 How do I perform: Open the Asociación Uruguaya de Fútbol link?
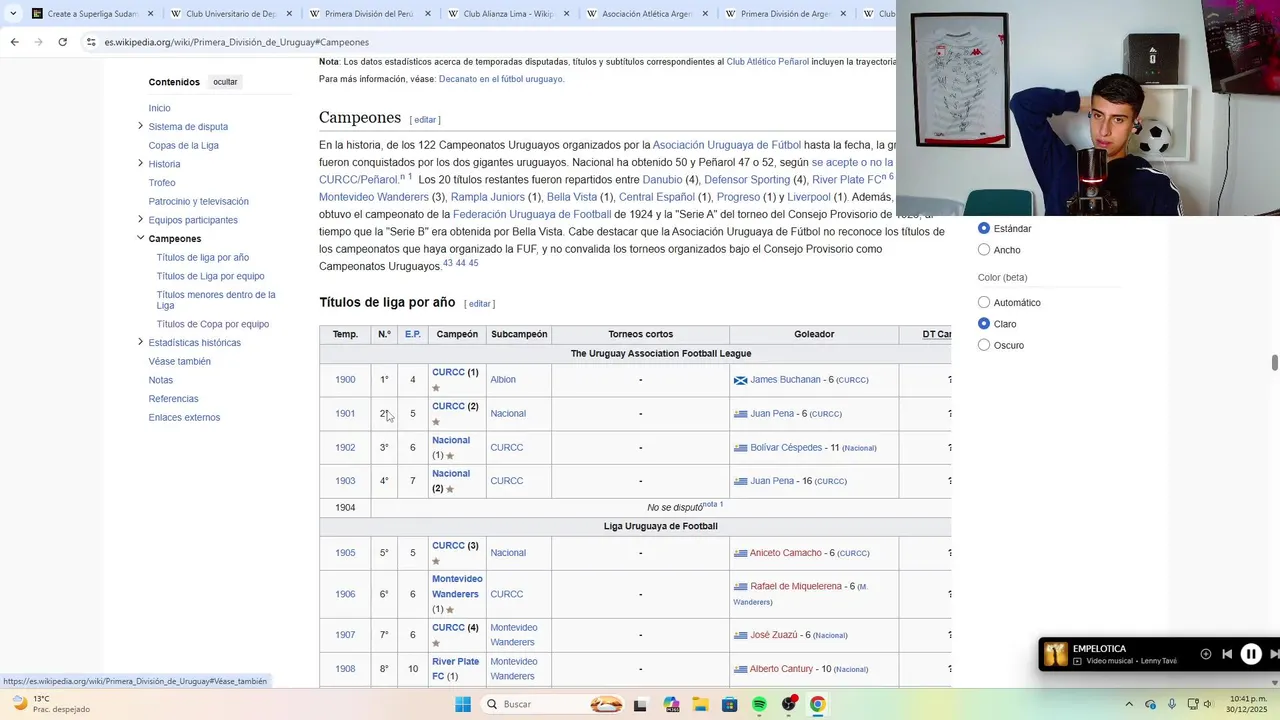pyautogui.click(x=727, y=145)
